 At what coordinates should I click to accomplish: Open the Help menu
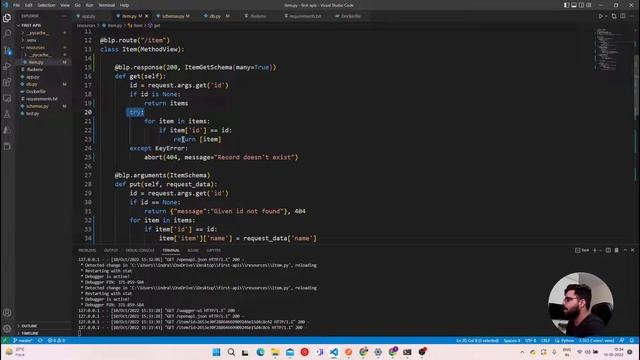[x=124, y=5]
